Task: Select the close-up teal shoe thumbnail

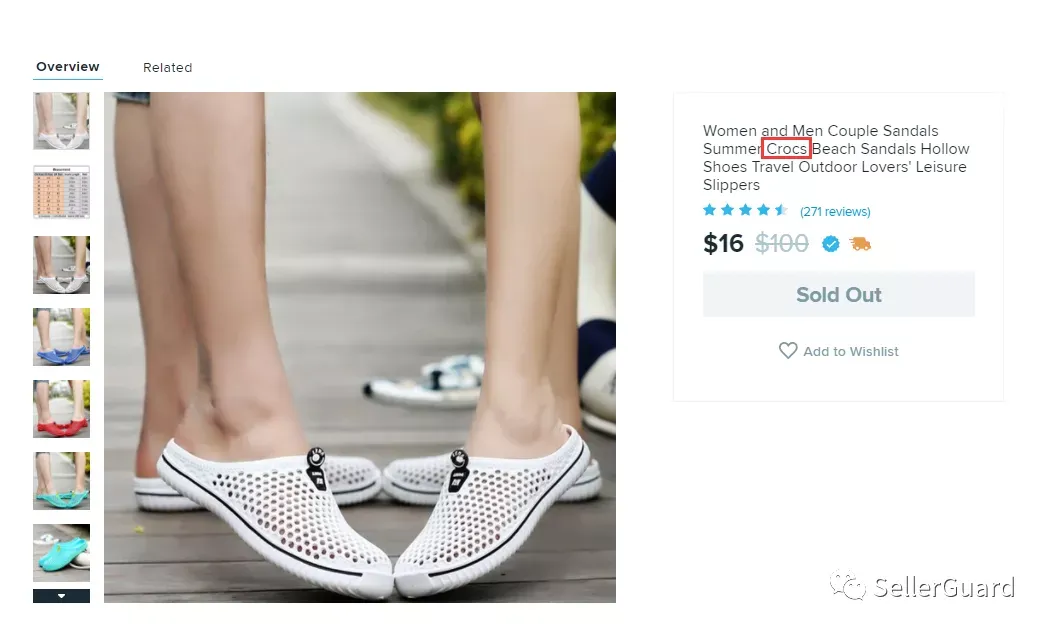Action: point(62,552)
